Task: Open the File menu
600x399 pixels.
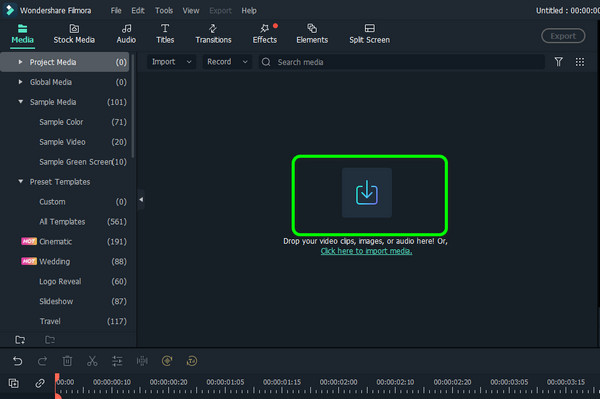Action: click(x=116, y=11)
